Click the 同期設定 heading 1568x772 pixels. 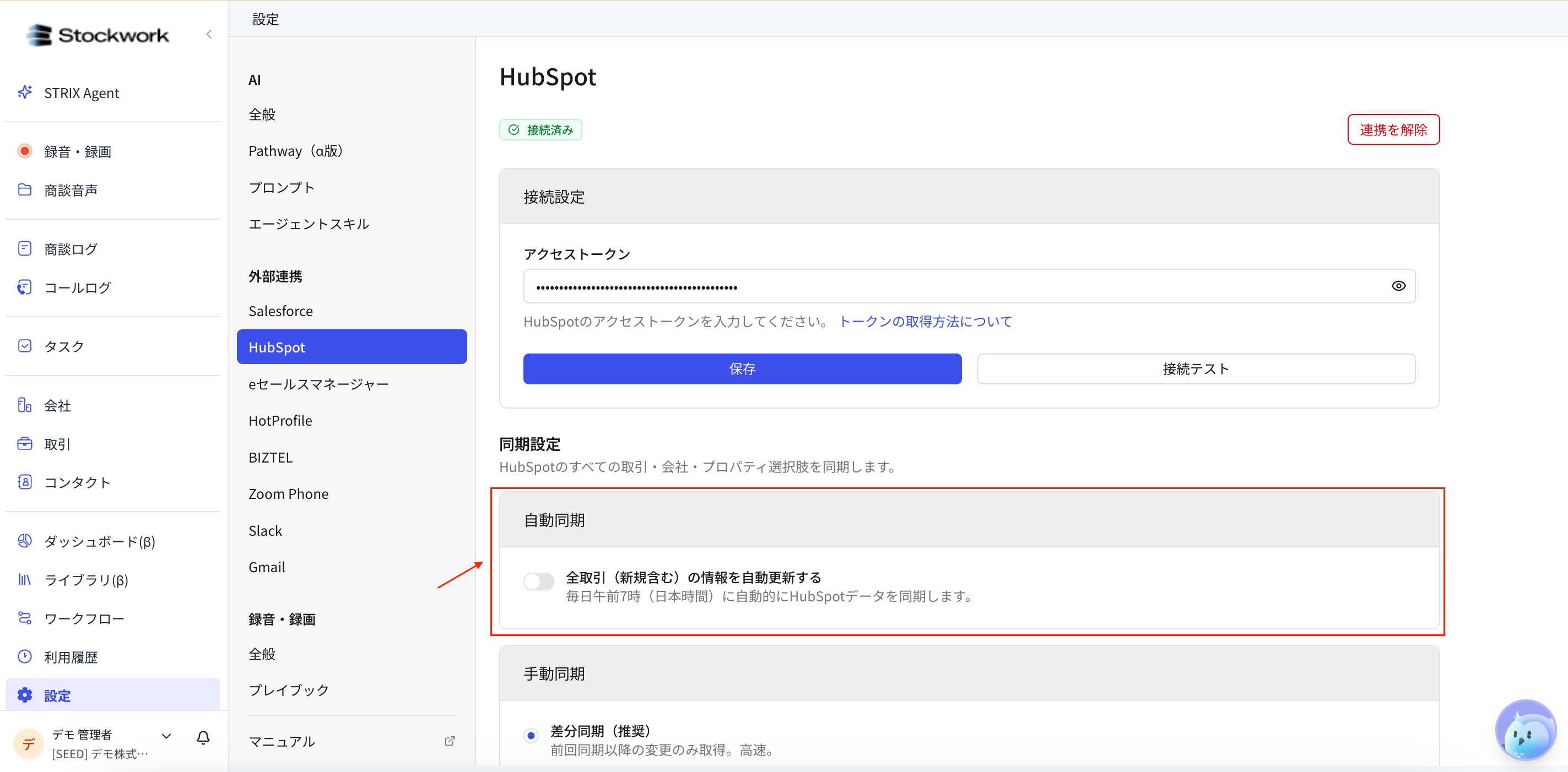pos(529,444)
